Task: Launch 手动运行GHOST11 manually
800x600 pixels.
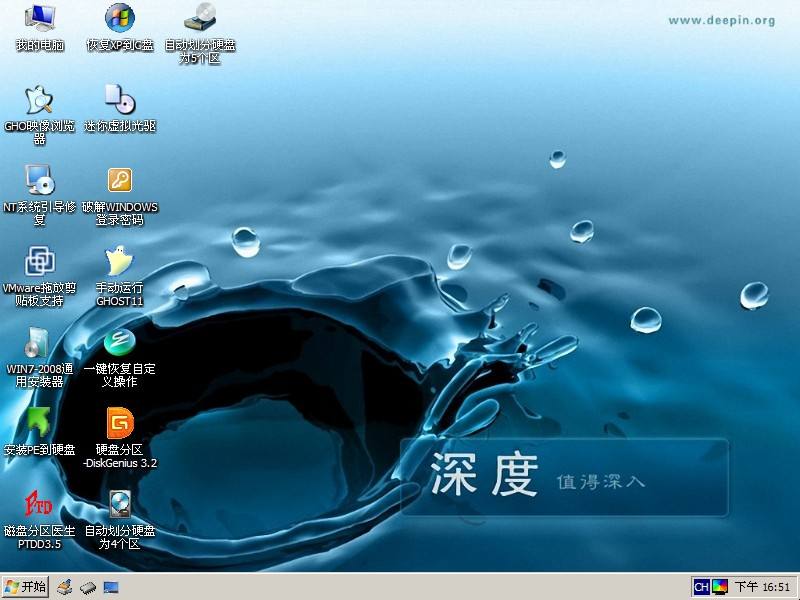Action: [118, 266]
